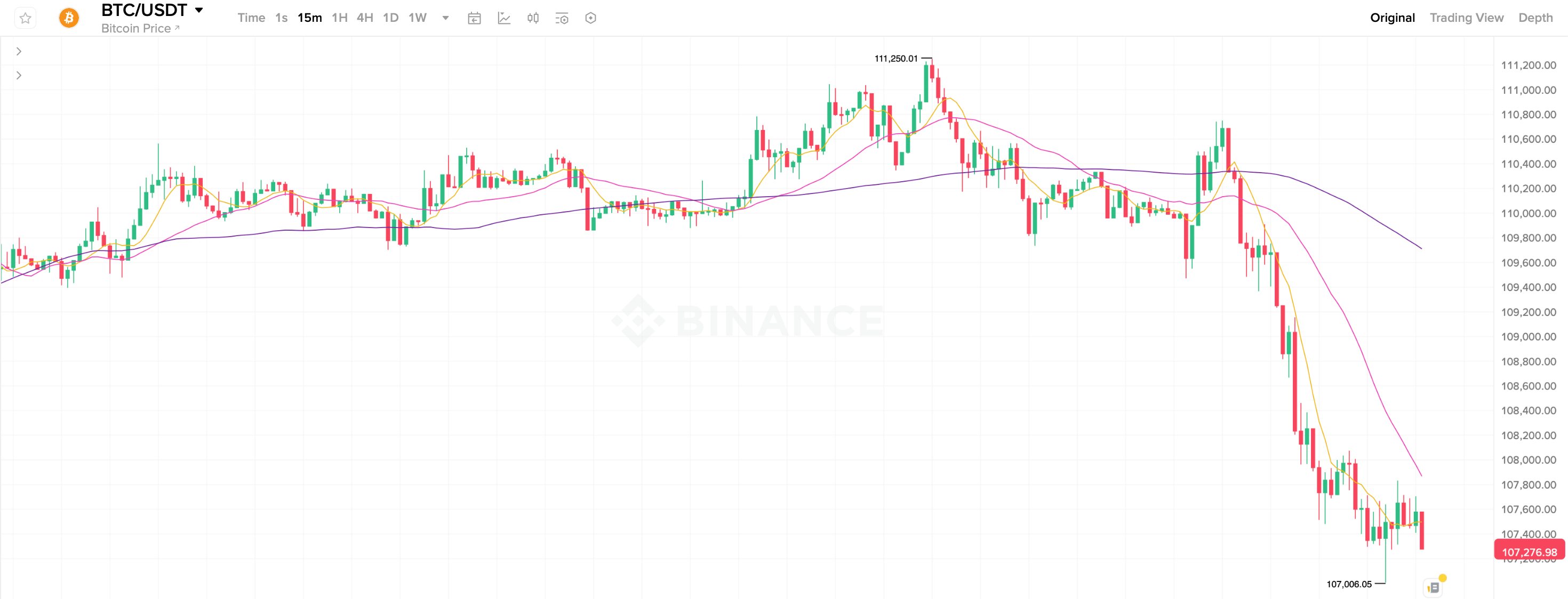
Task: Select the 1H timeframe
Action: [x=340, y=18]
